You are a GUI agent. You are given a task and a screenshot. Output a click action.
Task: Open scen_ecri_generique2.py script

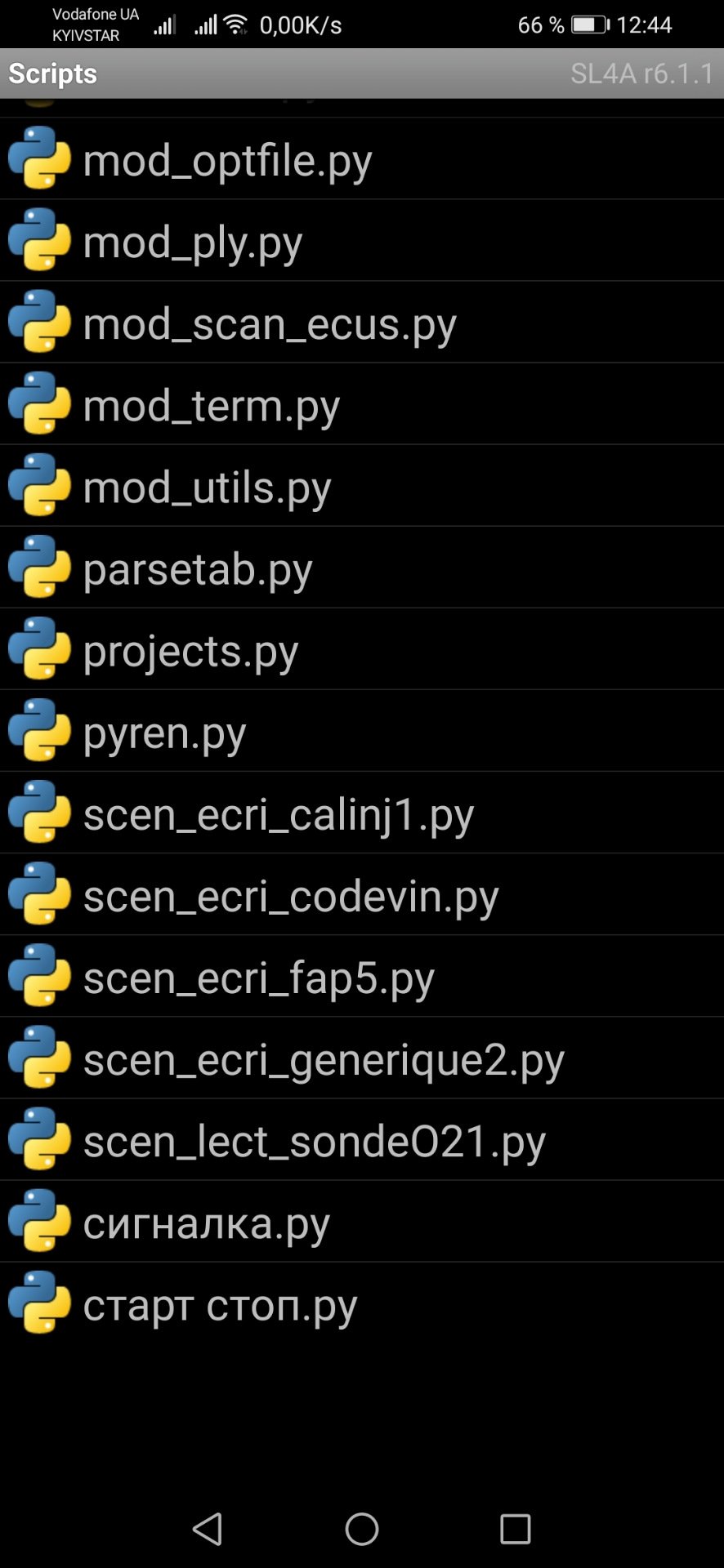point(362,1058)
